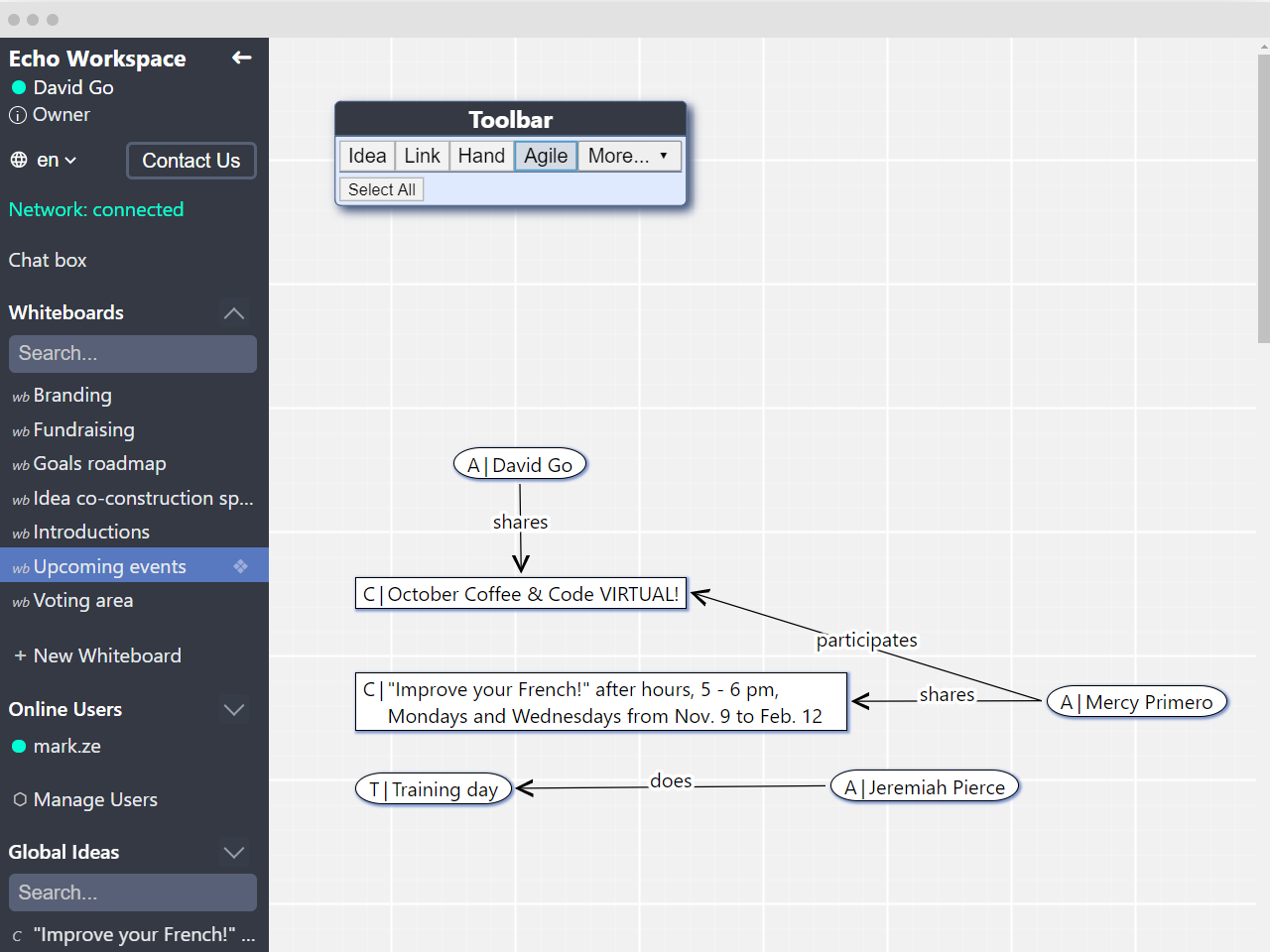Click the "participates" link label

[x=867, y=641]
